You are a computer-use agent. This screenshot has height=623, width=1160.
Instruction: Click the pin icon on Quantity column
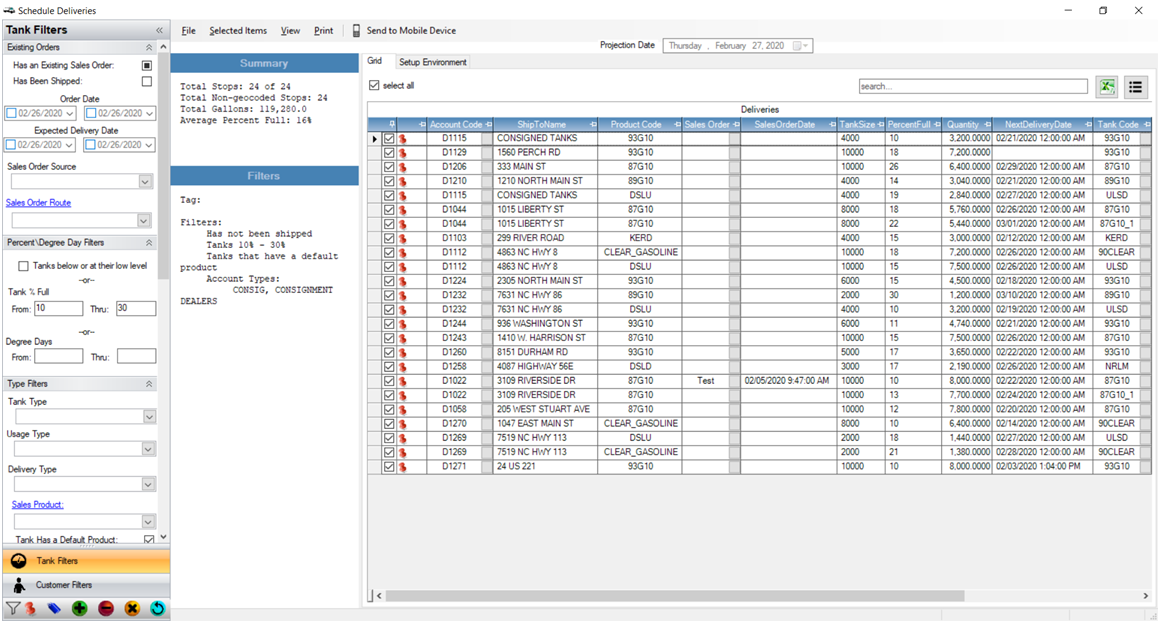[x=987, y=124]
